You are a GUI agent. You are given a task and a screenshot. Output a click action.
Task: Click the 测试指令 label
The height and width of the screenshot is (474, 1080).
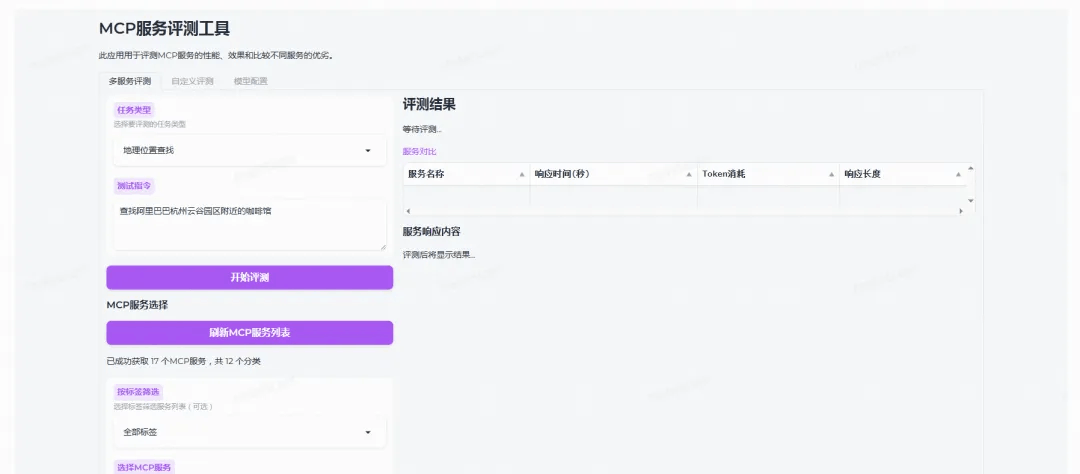coord(134,186)
